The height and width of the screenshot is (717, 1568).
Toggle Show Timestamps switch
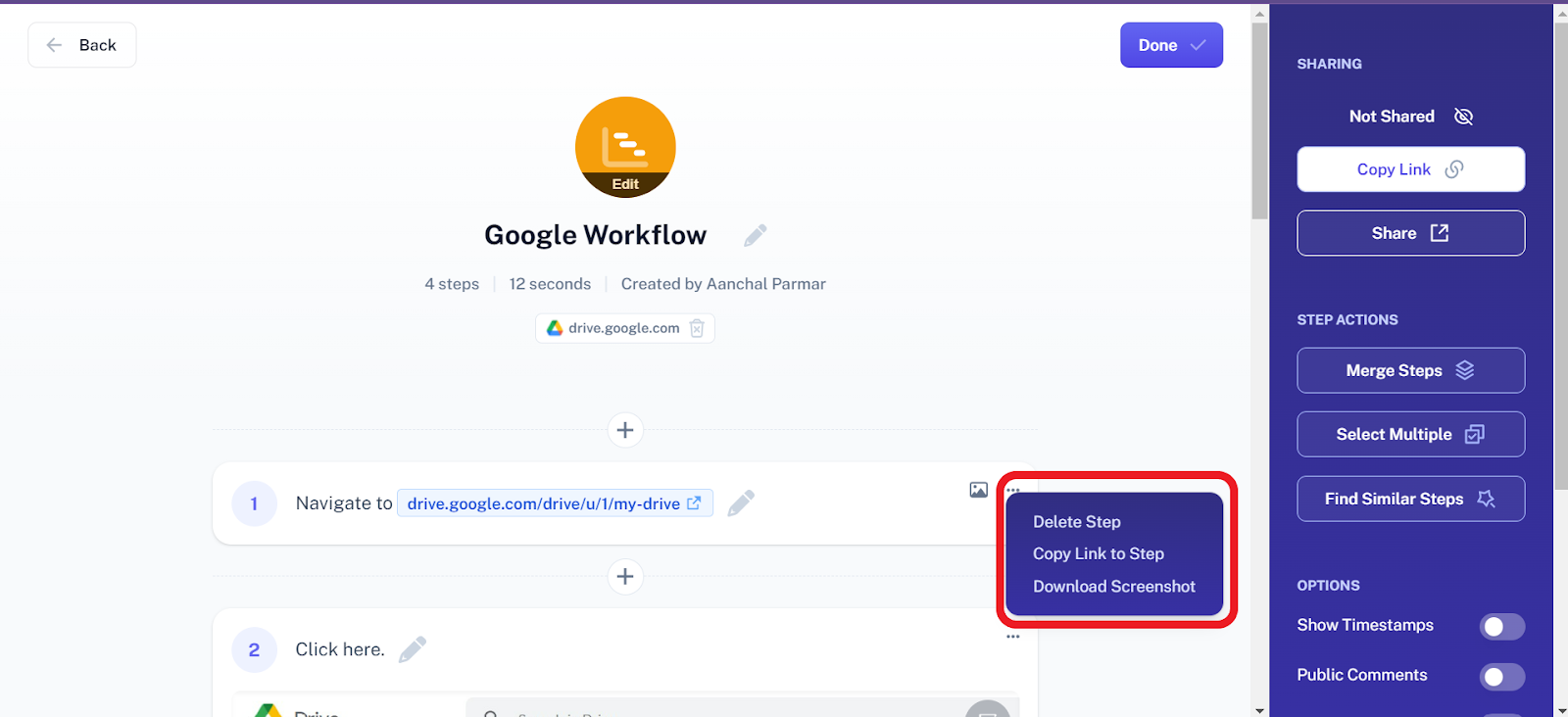[1501, 626]
